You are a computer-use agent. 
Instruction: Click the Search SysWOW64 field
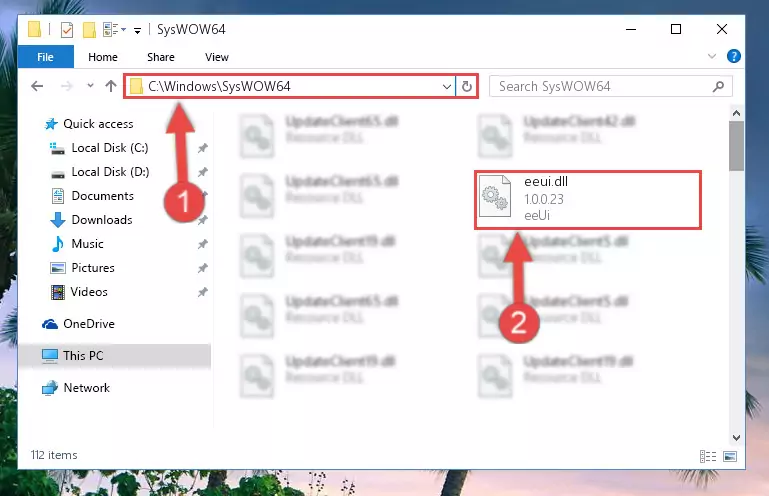pyautogui.click(x=611, y=86)
